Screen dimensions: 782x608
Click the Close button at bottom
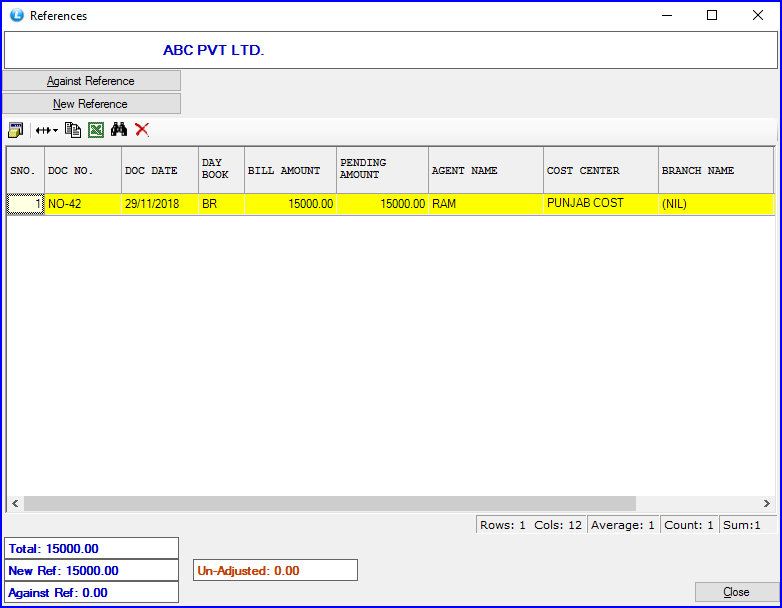click(736, 592)
